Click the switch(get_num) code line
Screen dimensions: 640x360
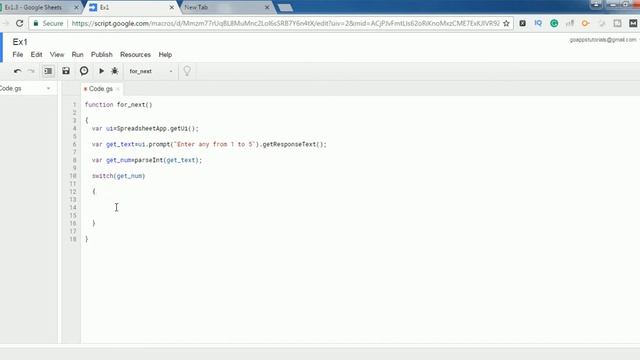(118, 176)
